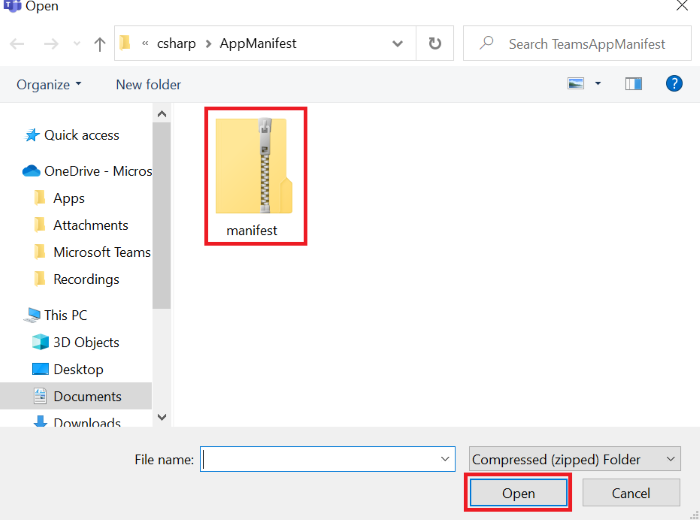Screen dimensions: 700x520
Task: Click the Open button
Action: 518,493
